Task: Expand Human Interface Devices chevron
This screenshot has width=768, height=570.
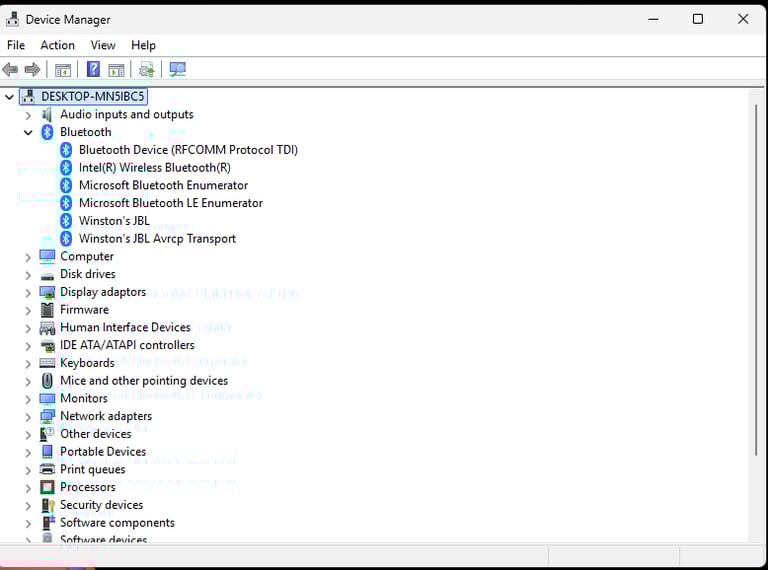Action: point(28,328)
